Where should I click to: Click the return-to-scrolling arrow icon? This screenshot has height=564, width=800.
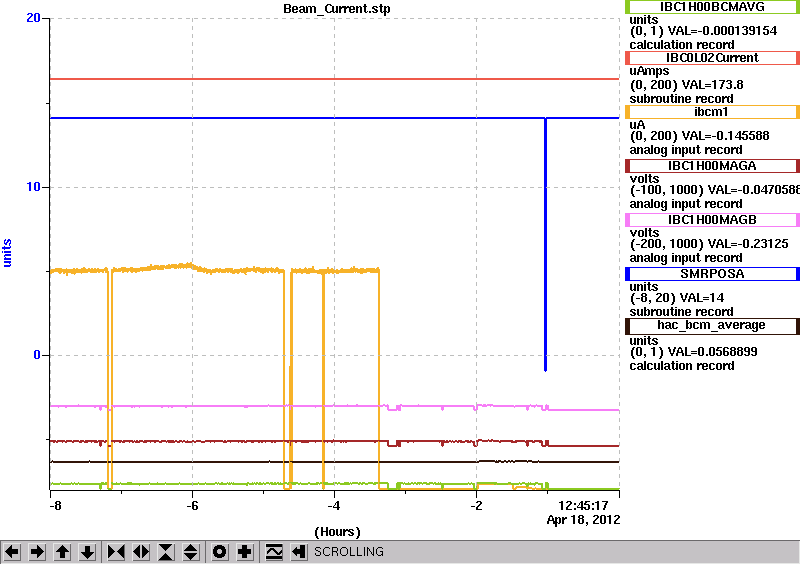coord(299,552)
